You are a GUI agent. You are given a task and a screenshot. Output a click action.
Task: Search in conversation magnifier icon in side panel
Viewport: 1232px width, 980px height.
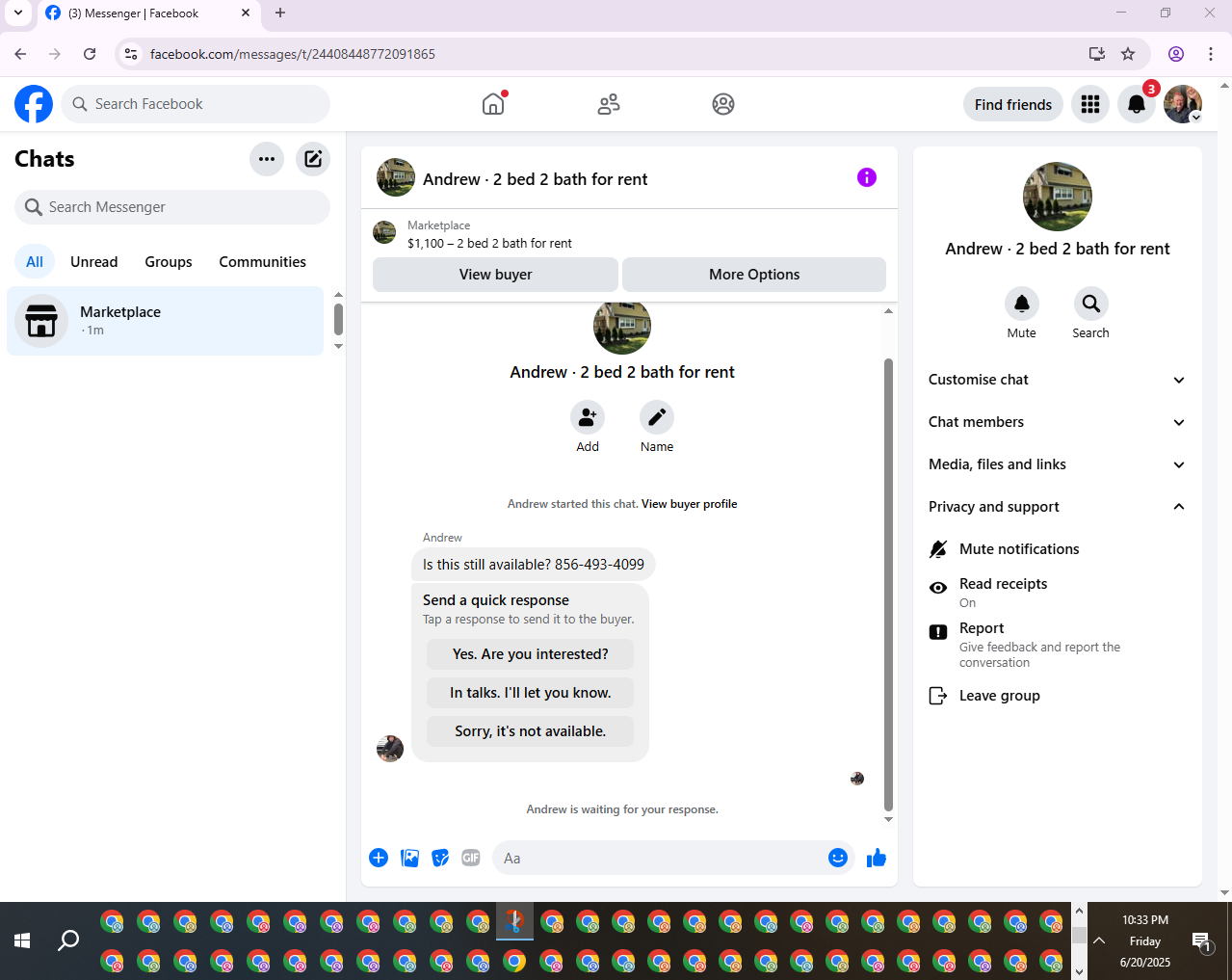pyautogui.click(x=1091, y=304)
